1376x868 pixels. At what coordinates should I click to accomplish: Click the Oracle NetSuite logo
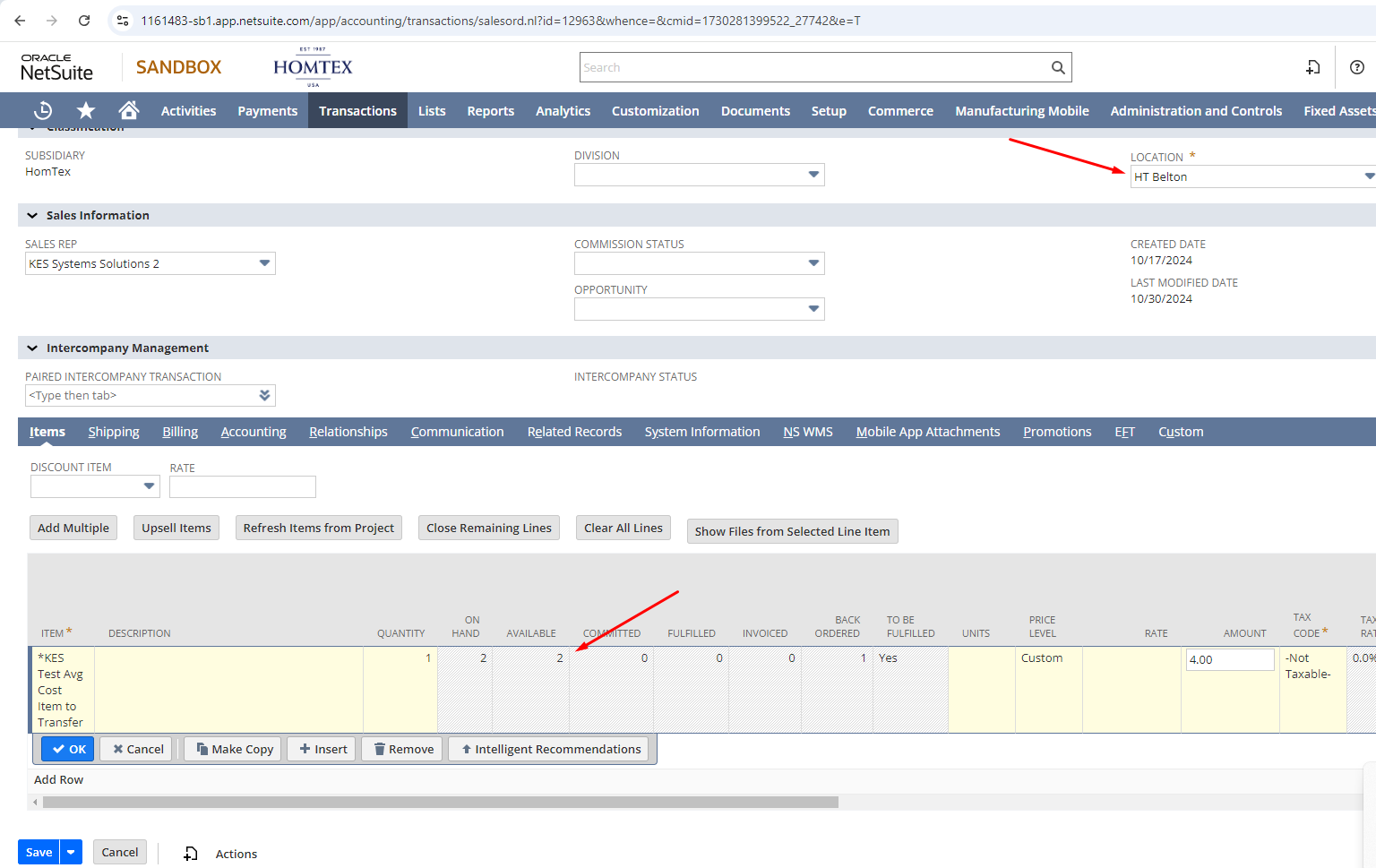coord(56,67)
